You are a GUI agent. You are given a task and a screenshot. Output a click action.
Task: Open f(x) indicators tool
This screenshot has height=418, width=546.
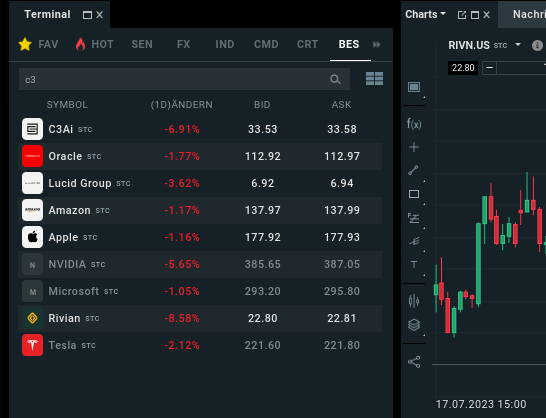click(x=414, y=124)
